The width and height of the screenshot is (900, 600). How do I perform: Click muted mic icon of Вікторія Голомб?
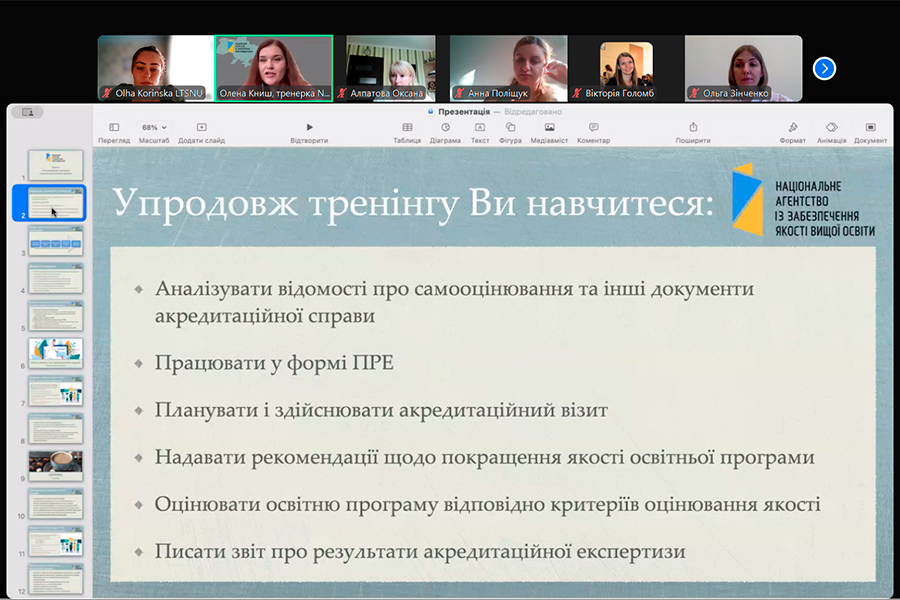(577, 93)
